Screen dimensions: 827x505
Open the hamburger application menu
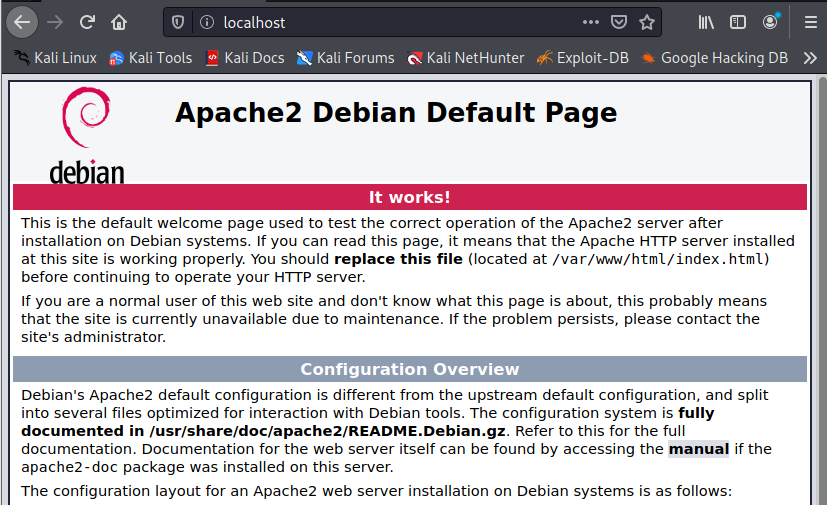[811, 22]
